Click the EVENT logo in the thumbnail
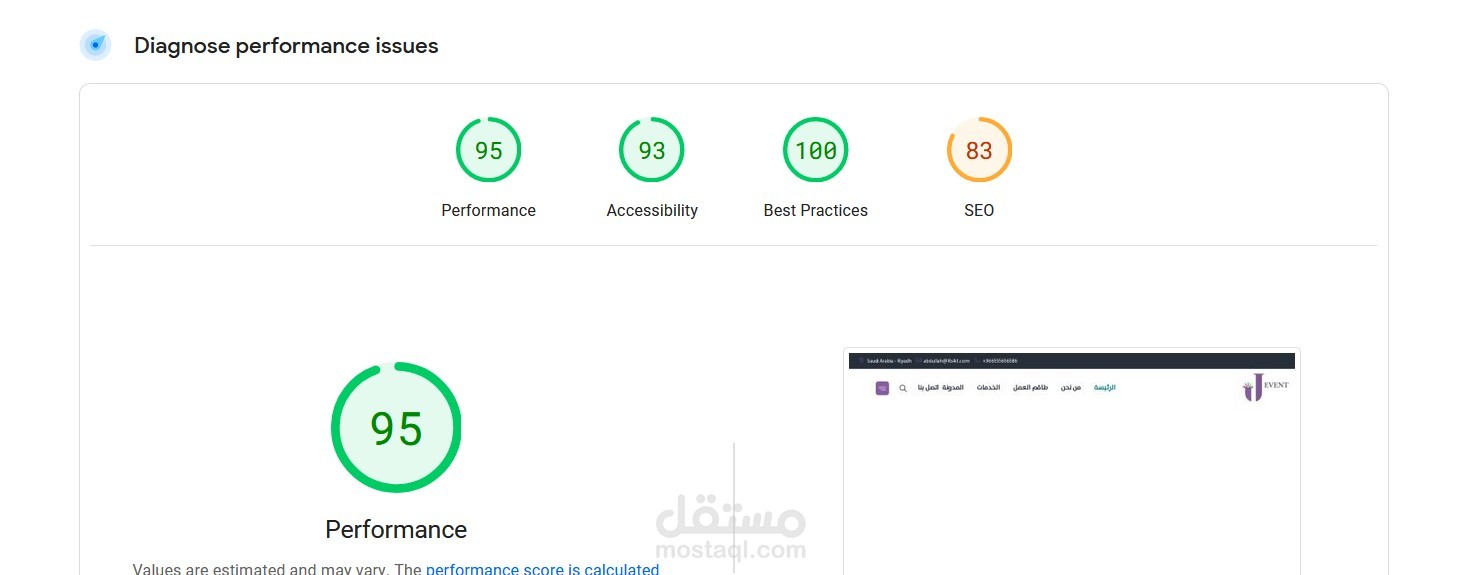 [x=1266, y=388]
